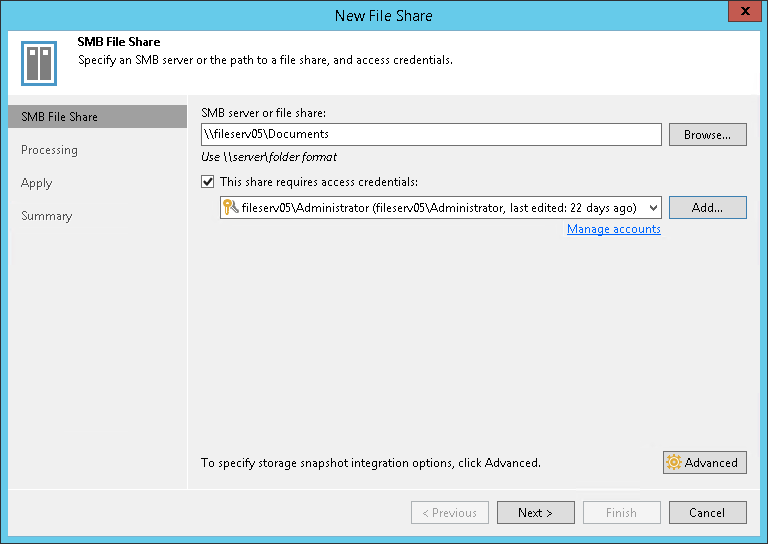Image resolution: width=768 pixels, height=544 pixels.
Task: Click the disabled Finish button
Action: coord(622,512)
